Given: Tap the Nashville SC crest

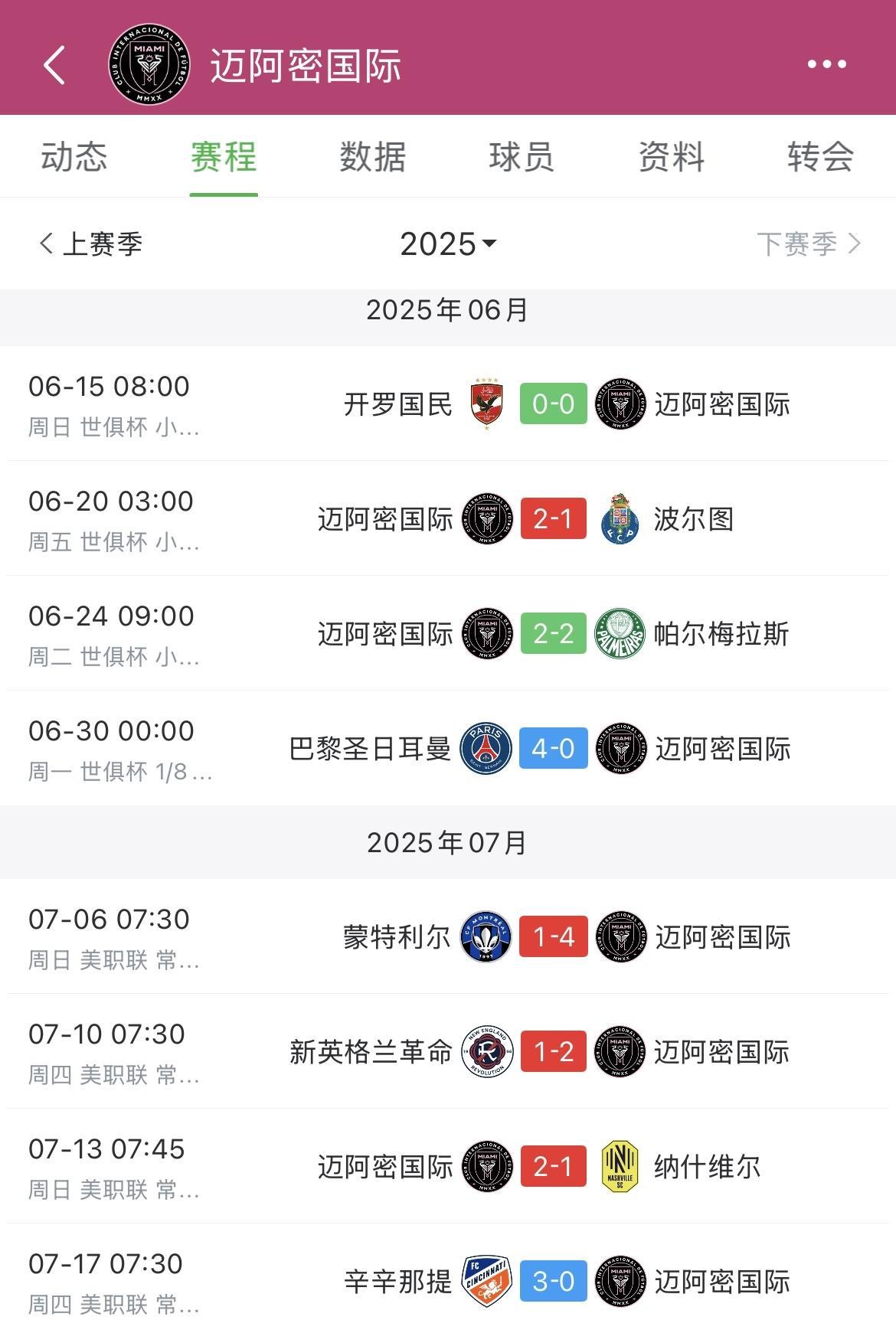Looking at the screenshot, I should (x=620, y=1167).
